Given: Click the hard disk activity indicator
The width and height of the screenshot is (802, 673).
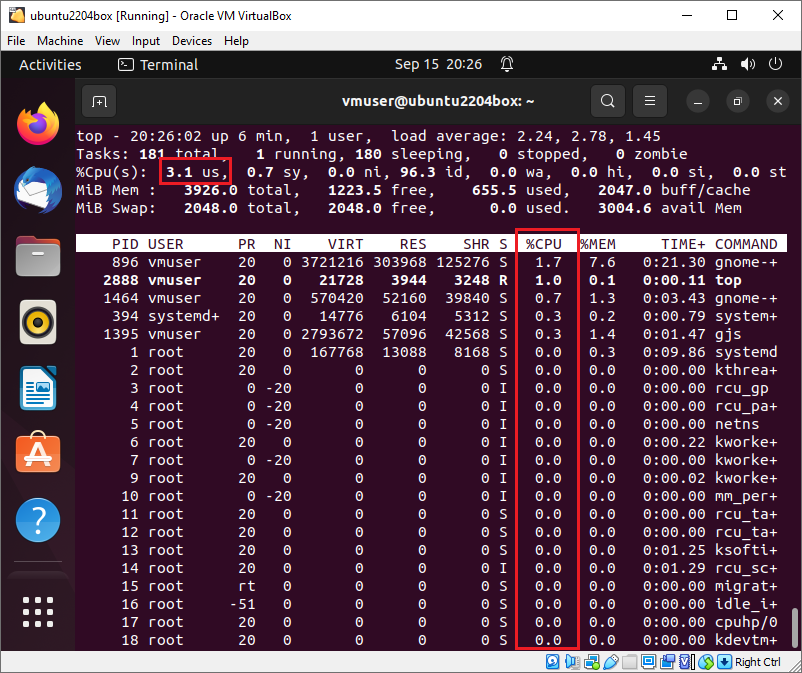Looking at the screenshot, I should pos(552,662).
